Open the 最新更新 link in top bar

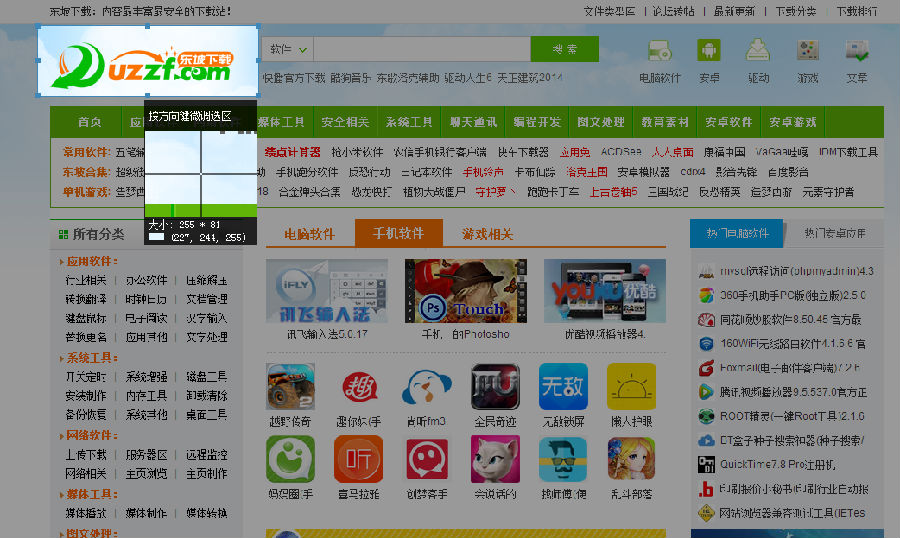[734, 11]
